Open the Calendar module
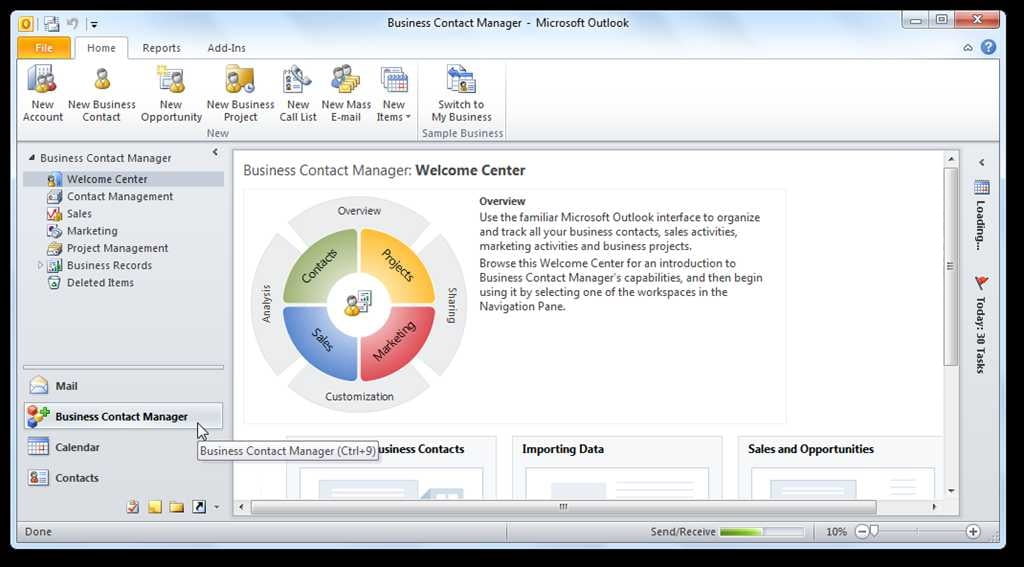The height and width of the screenshot is (567, 1024). tap(123, 447)
